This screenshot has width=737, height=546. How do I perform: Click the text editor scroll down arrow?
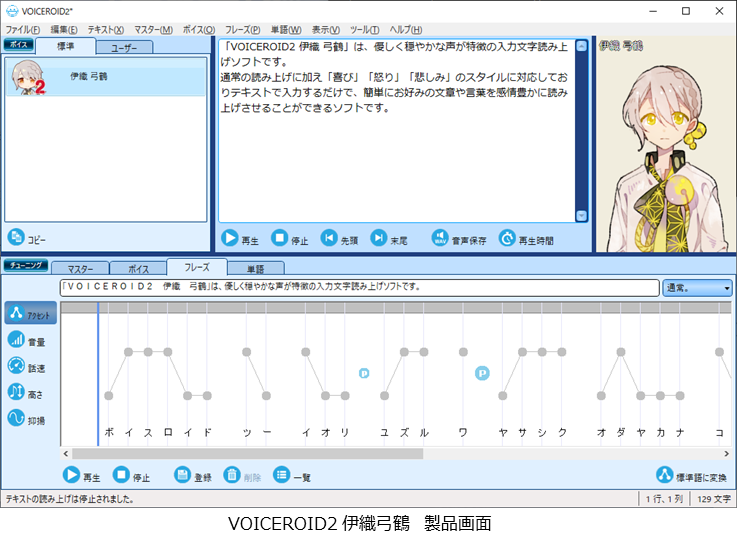[x=581, y=216]
